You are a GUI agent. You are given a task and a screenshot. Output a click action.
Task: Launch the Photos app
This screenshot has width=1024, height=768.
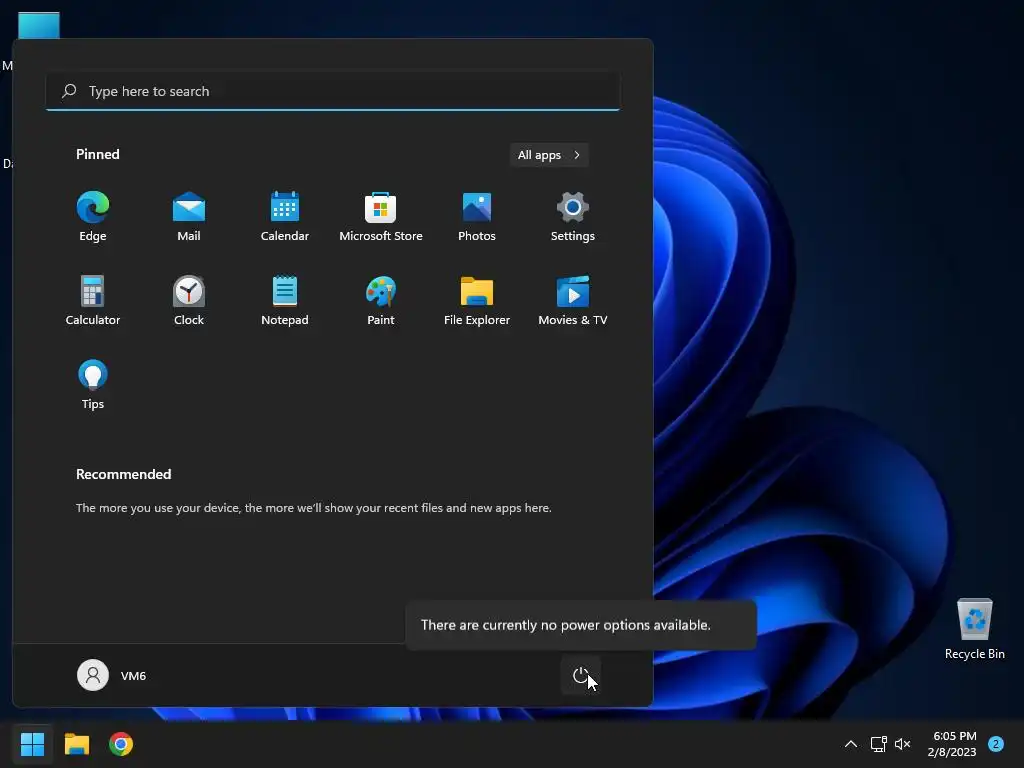coord(477,217)
